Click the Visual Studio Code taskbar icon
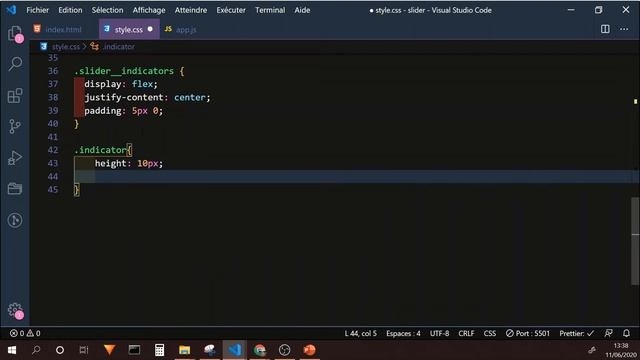 tap(235, 350)
